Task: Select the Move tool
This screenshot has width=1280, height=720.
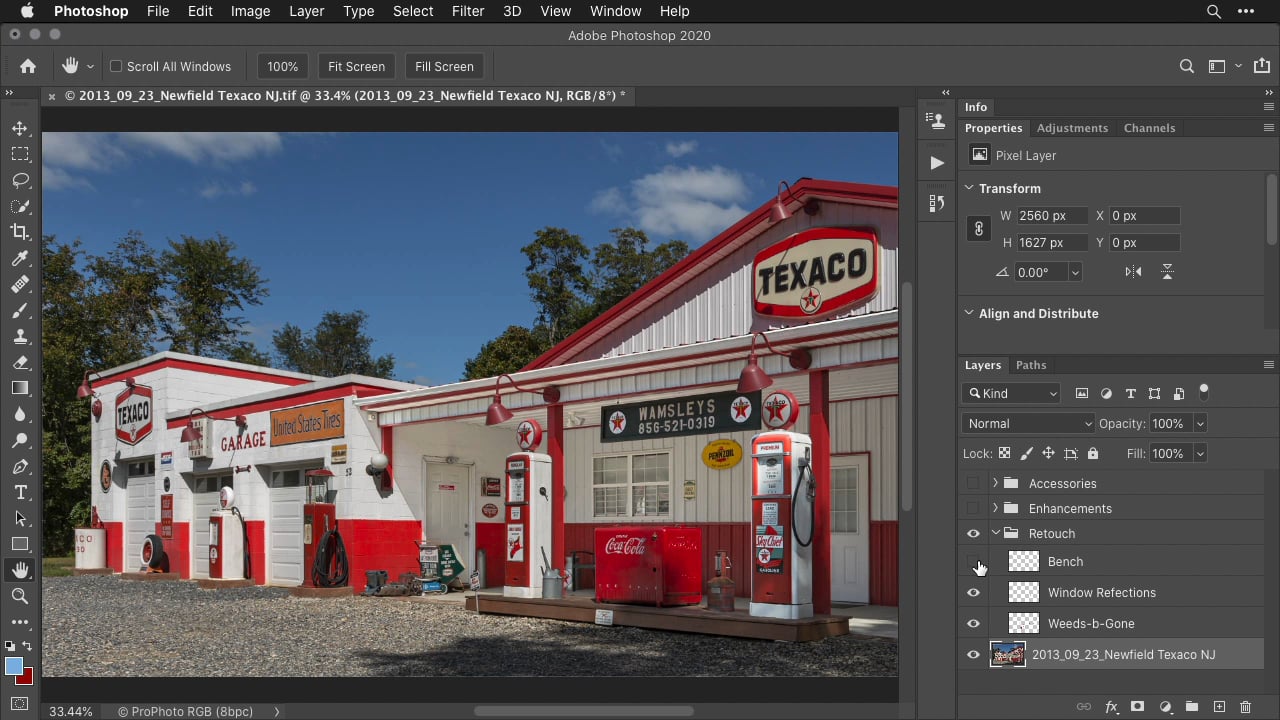Action: (19, 128)
